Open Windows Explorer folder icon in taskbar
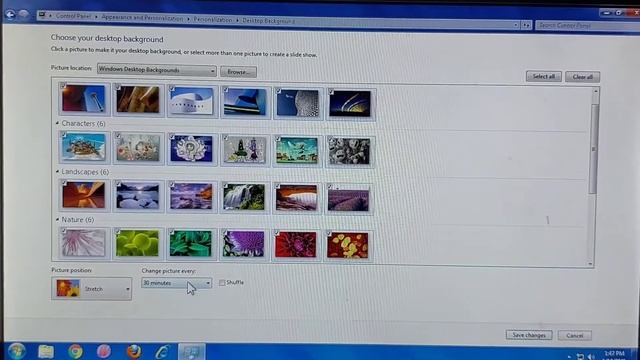The height and width of the screenshot is (360, 640). (46, 351)
